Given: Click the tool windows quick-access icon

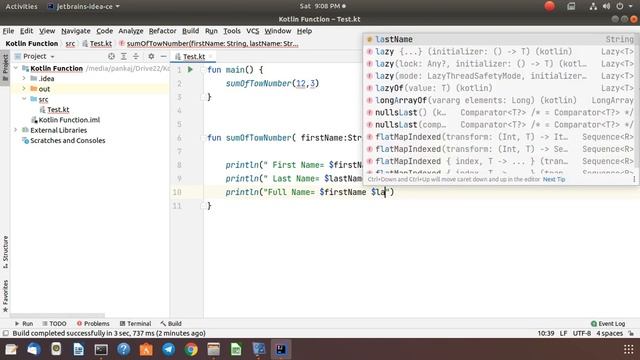Looking at the screenshot, I should (x=5, y=333).
